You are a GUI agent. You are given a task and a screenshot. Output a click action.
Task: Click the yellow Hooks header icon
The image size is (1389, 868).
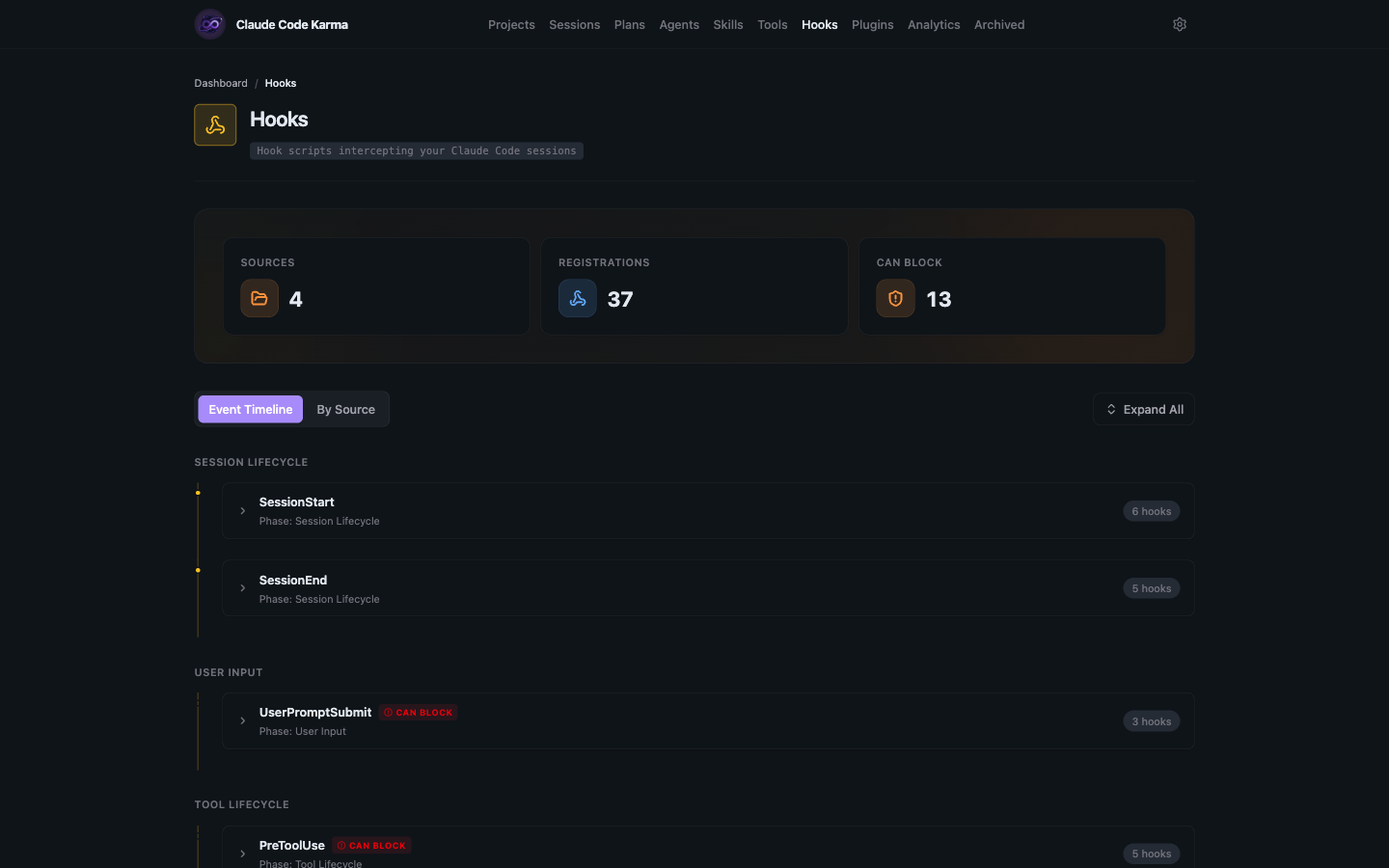(214, 124)
